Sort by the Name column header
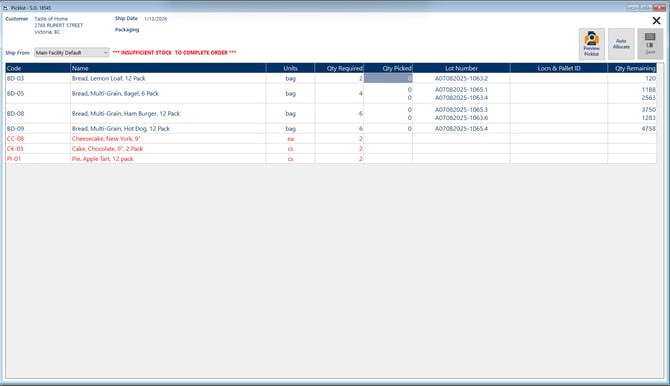The image size is (670, 386). coord(168,68)
